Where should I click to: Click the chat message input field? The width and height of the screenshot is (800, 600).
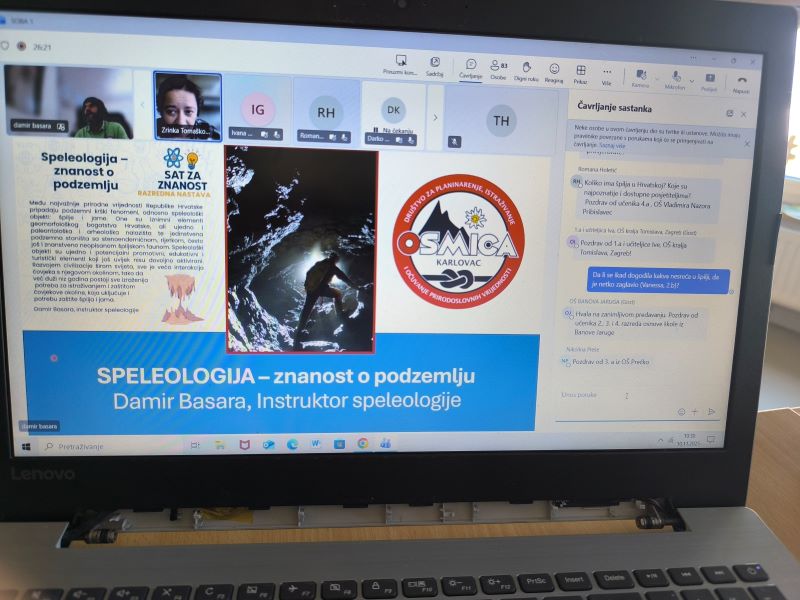620,394
